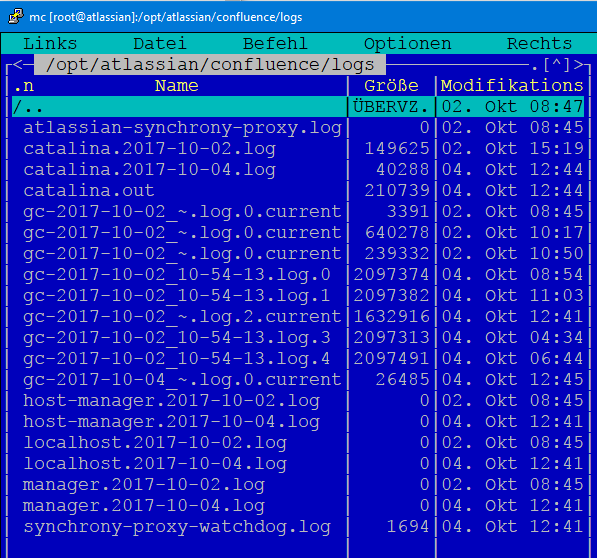Select localhost.2017-10-02.log file
The width and height of the screenshot is (597, 558).
155,443
